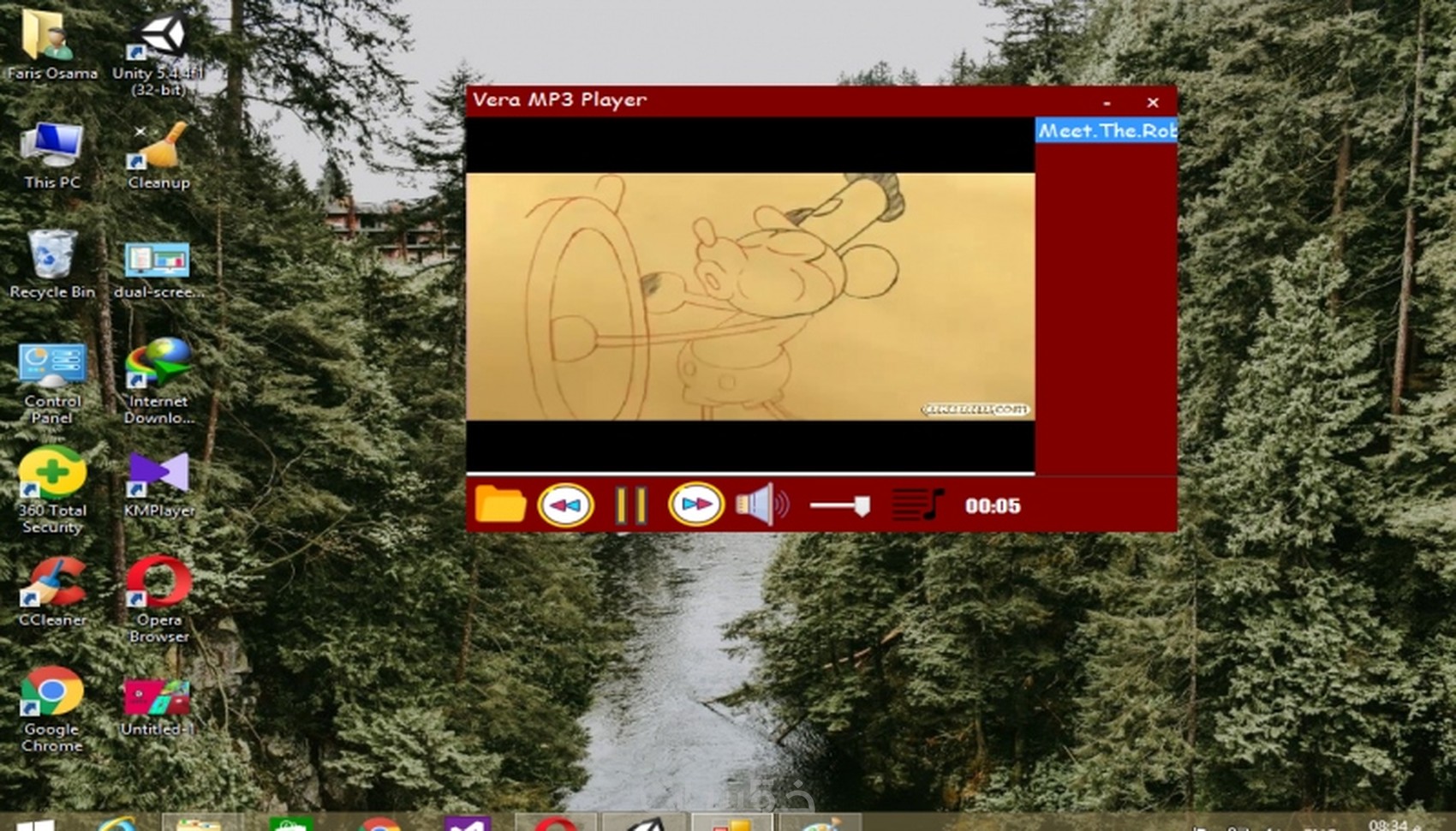
Task: Select the Recycle Bin icon
Action: pyautogui.click(x=52, y=265)
